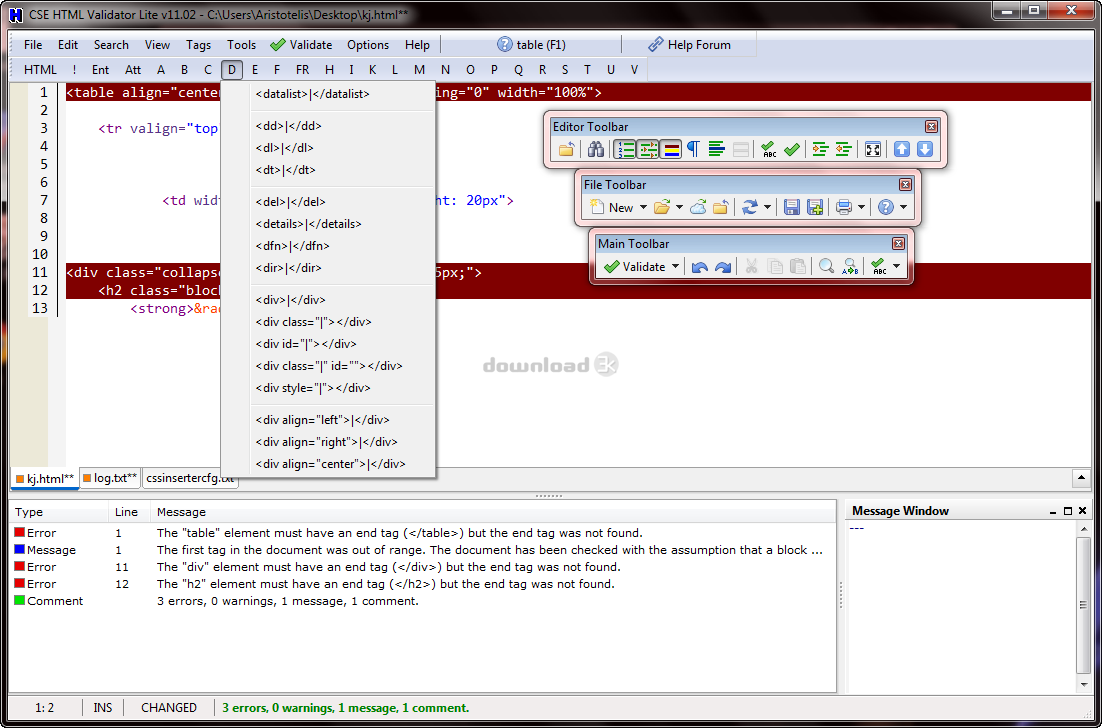
Task: Click the folder icon in Editor Toolbar
Action: (x=566, y=149)
